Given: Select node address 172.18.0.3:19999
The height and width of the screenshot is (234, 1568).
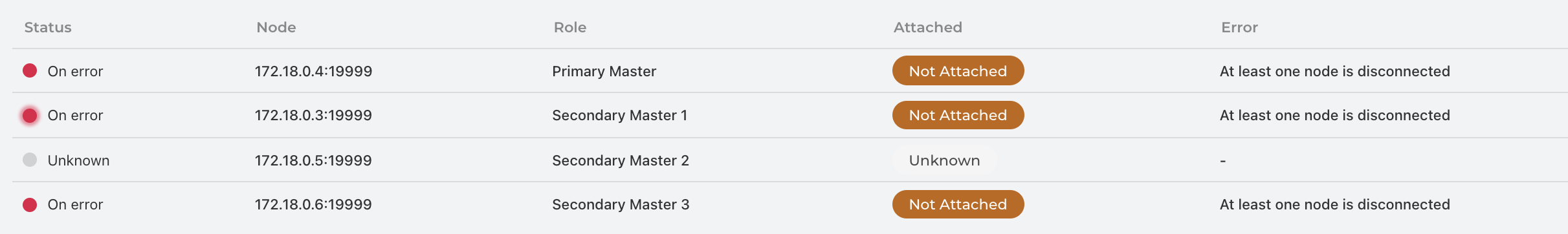Looking at the screenshot, I should point(313,115).
